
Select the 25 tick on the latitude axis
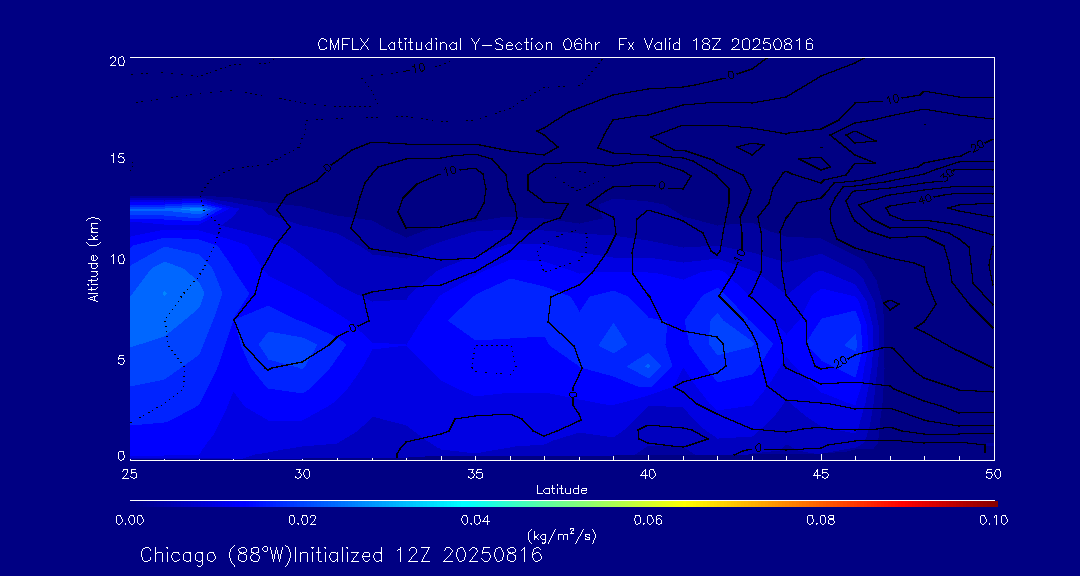pyautogui.click(x=129, y=472)
